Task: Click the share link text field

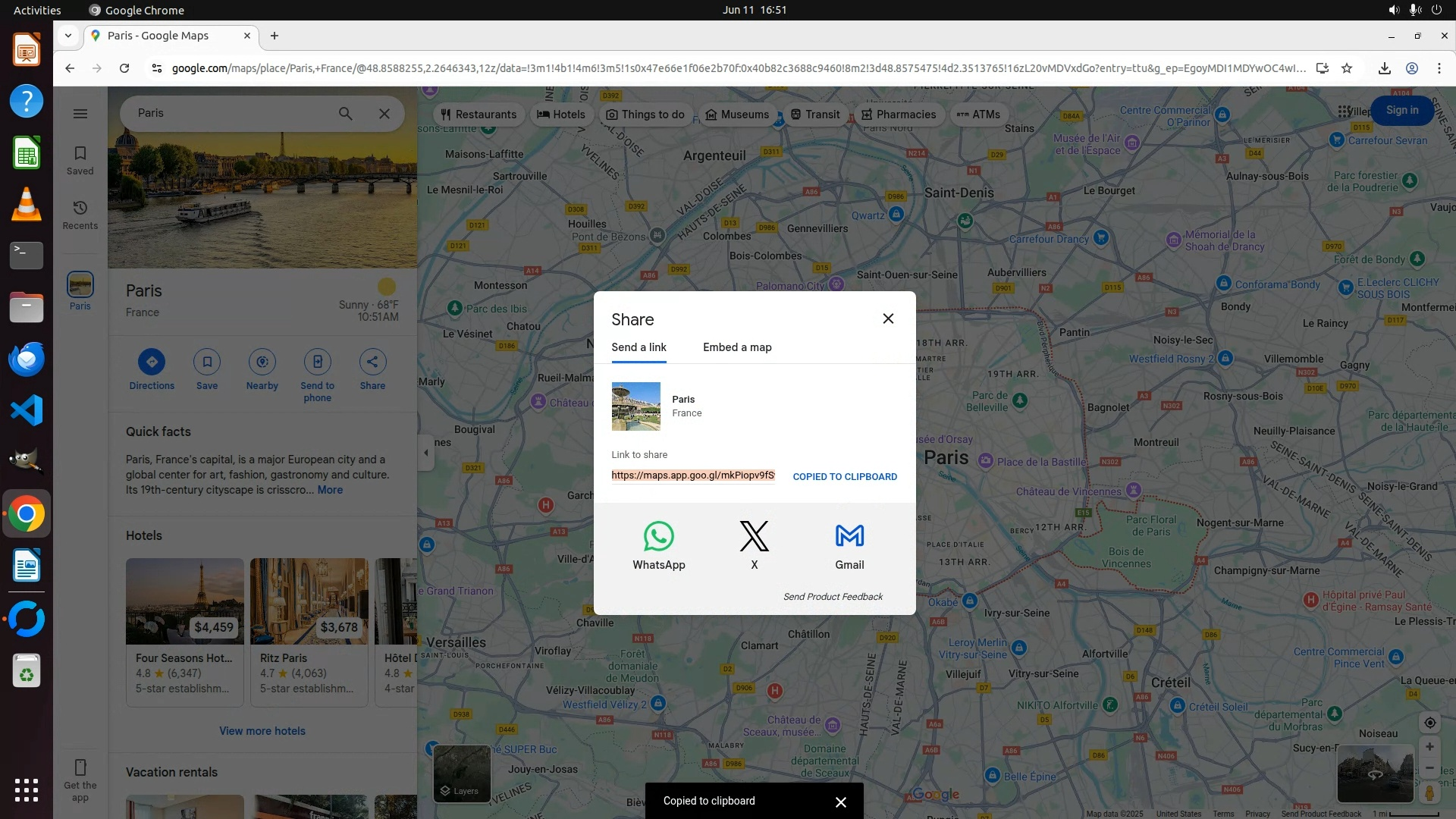Action: pos(692,475)
